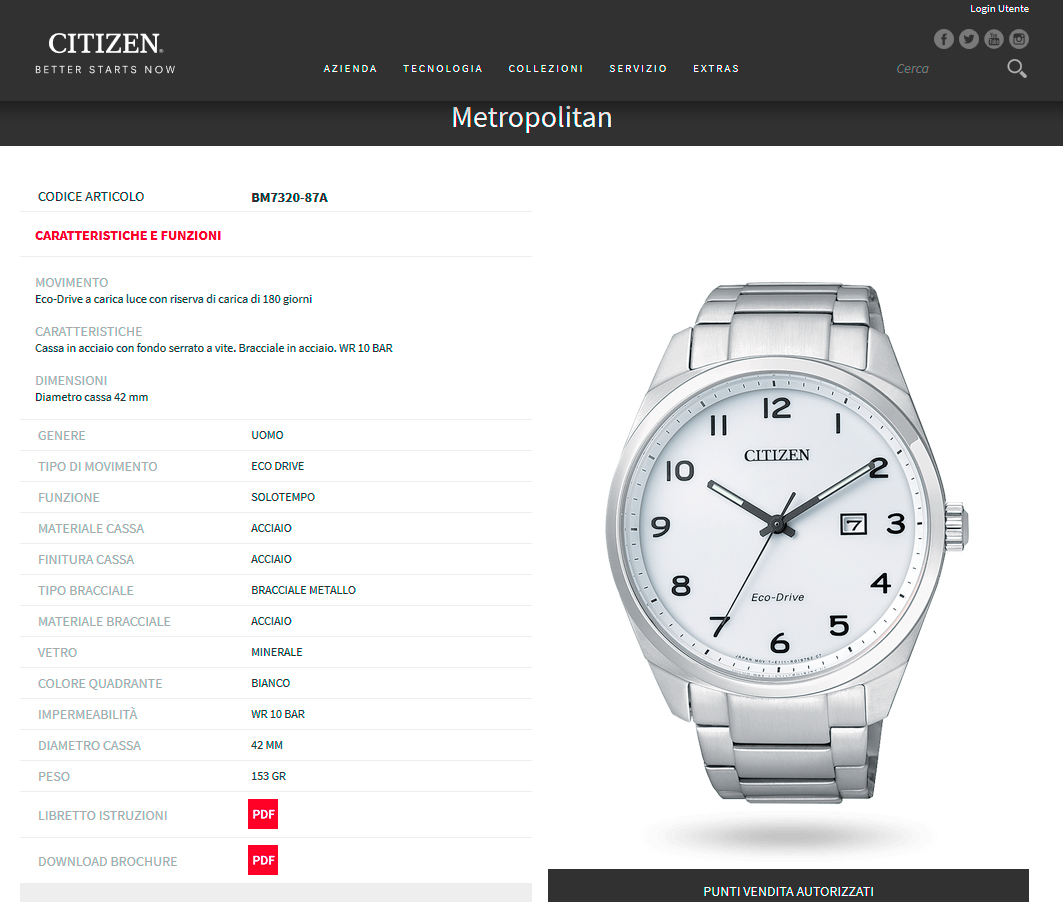Open the YouTube social icon
Viewport: 1063px width, 902px height.
click(x=993, y=39)
